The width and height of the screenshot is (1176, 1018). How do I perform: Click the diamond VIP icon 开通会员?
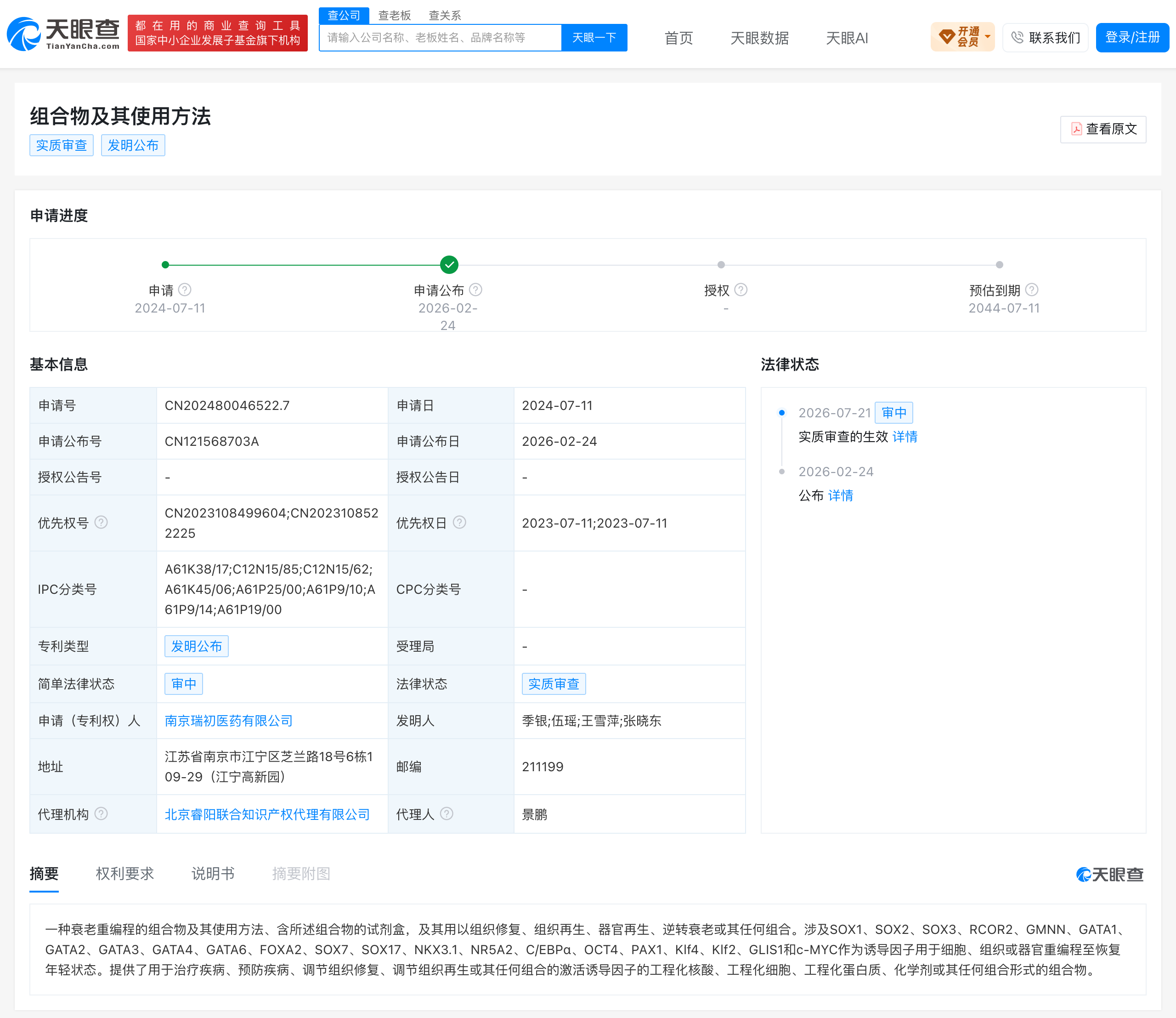click(947, 37)
